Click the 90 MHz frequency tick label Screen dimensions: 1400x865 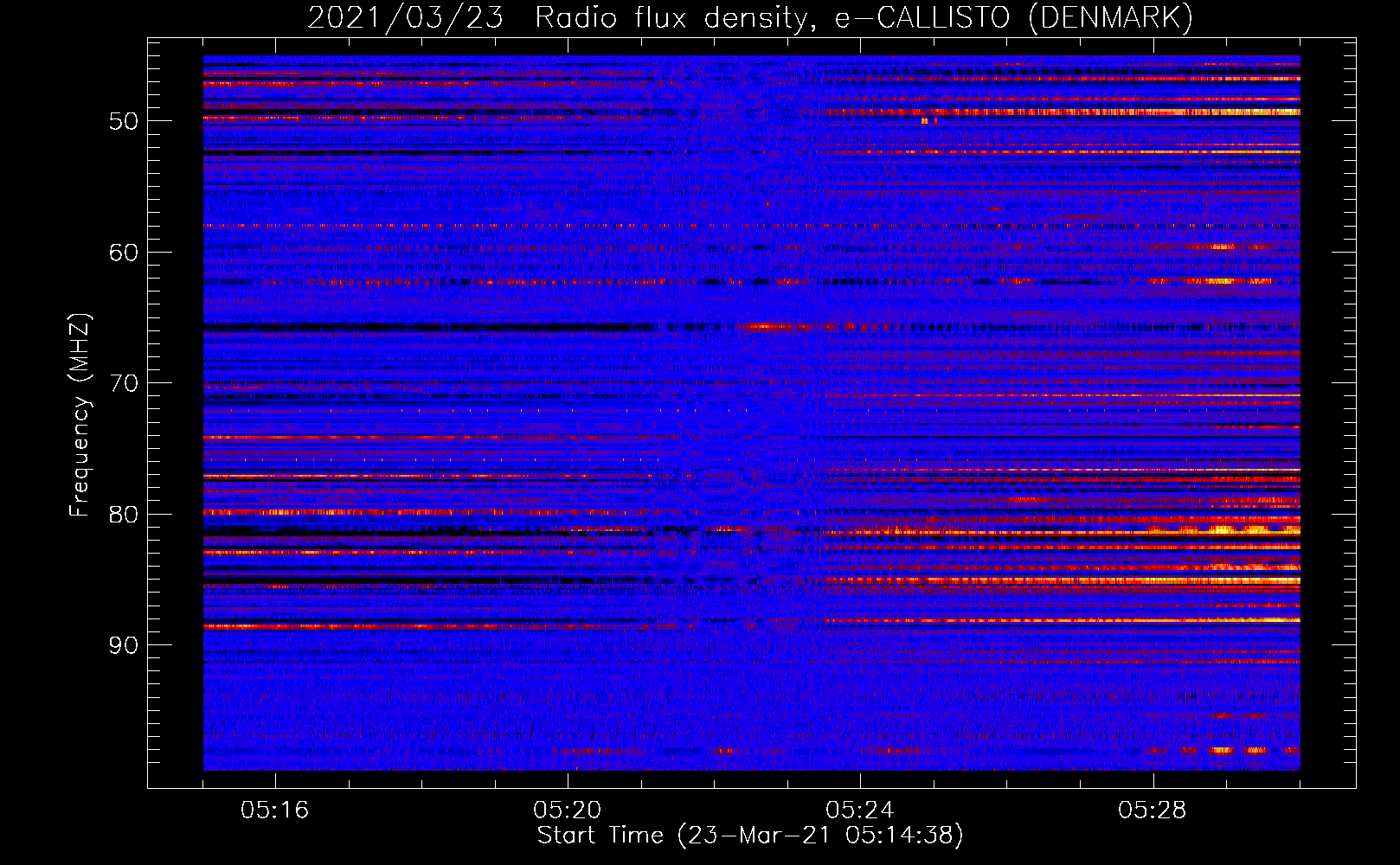point(124,645)
